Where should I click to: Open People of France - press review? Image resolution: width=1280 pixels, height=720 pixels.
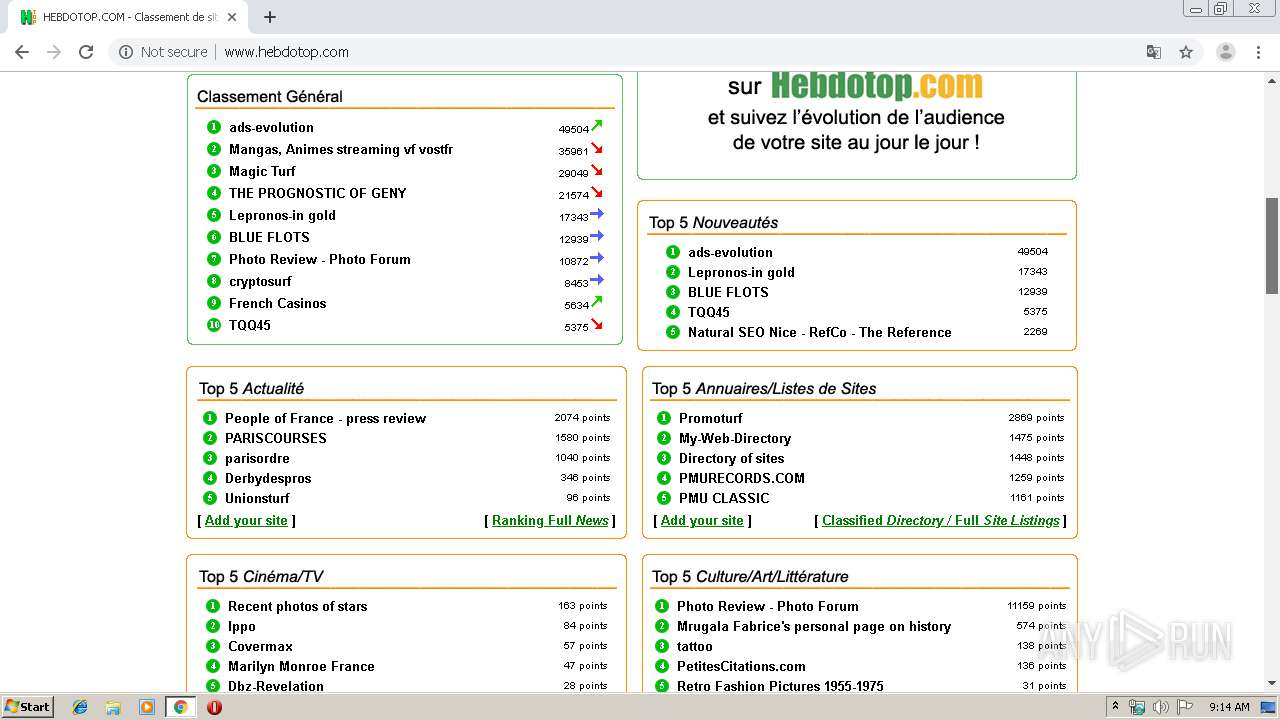[325, 418]
